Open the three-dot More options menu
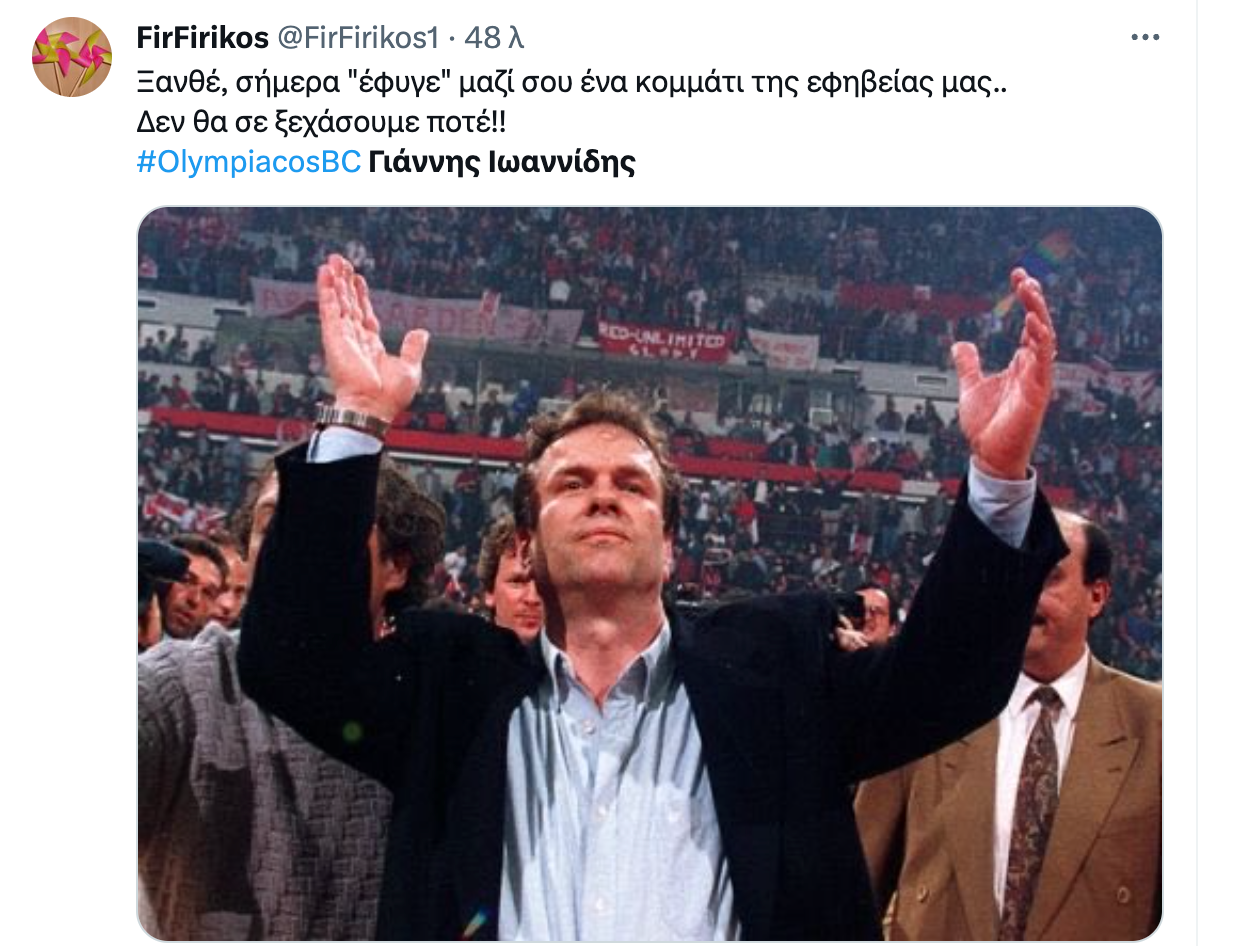Viewport: 1240px width, 946px height. pos(1144,38)
